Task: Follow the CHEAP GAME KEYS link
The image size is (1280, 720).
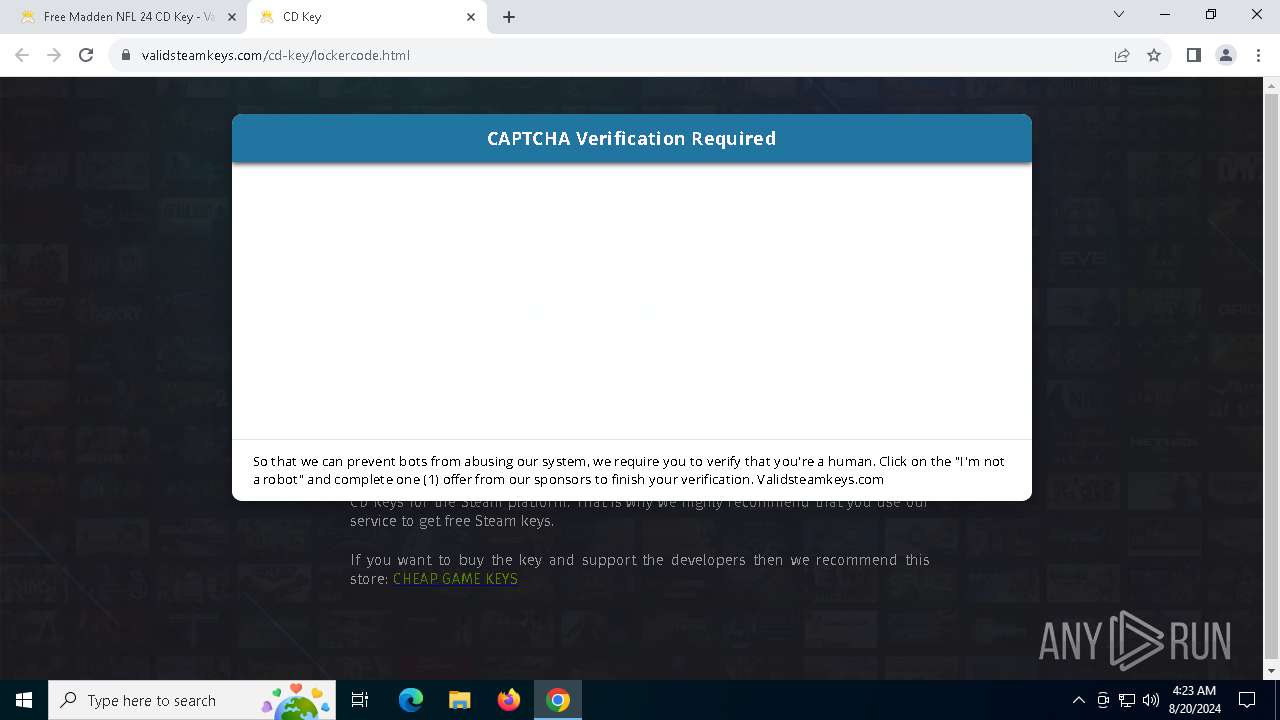Action: click(455, 579)
